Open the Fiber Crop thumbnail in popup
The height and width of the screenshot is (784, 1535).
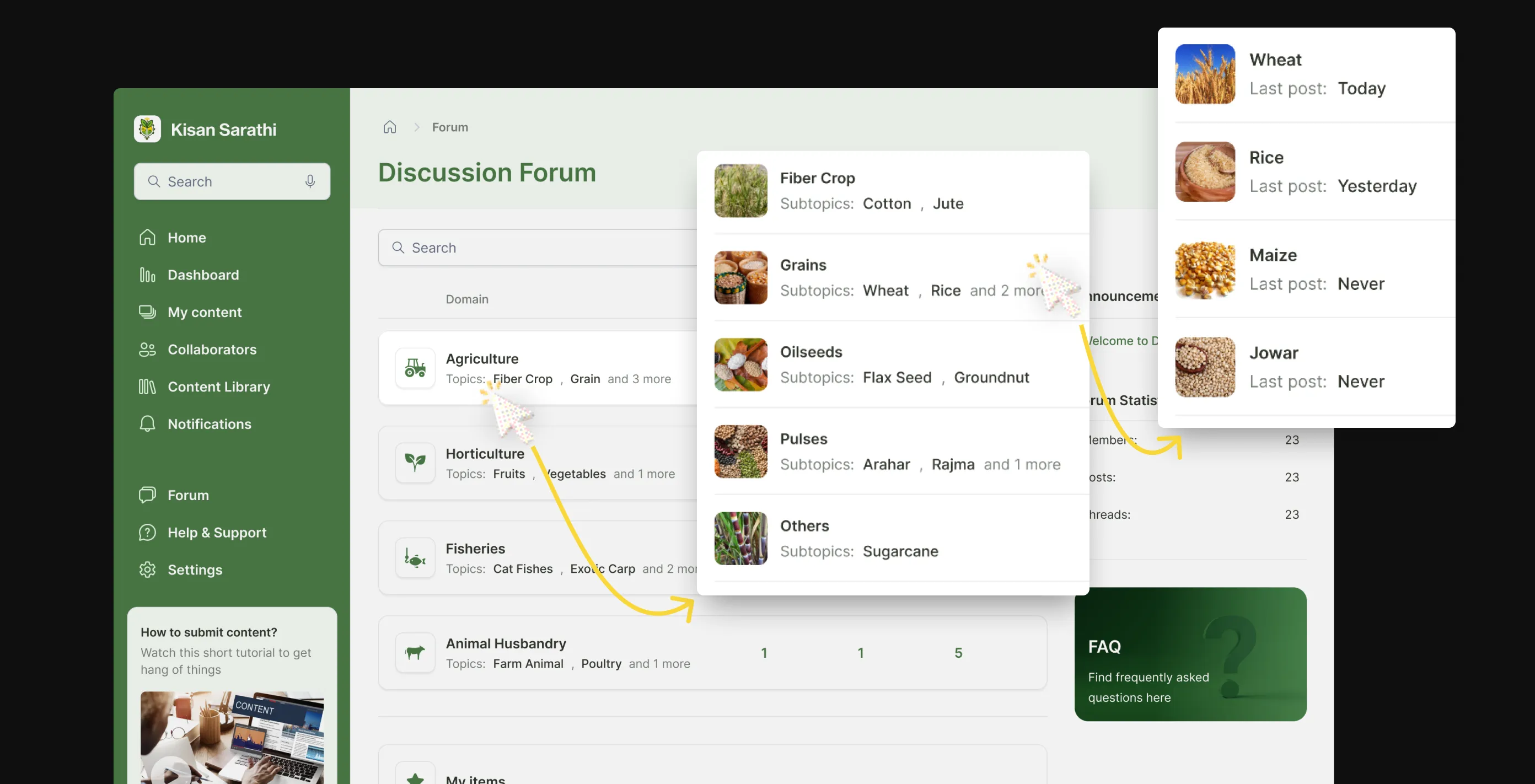pyautogui.click(x=740, y=191)
